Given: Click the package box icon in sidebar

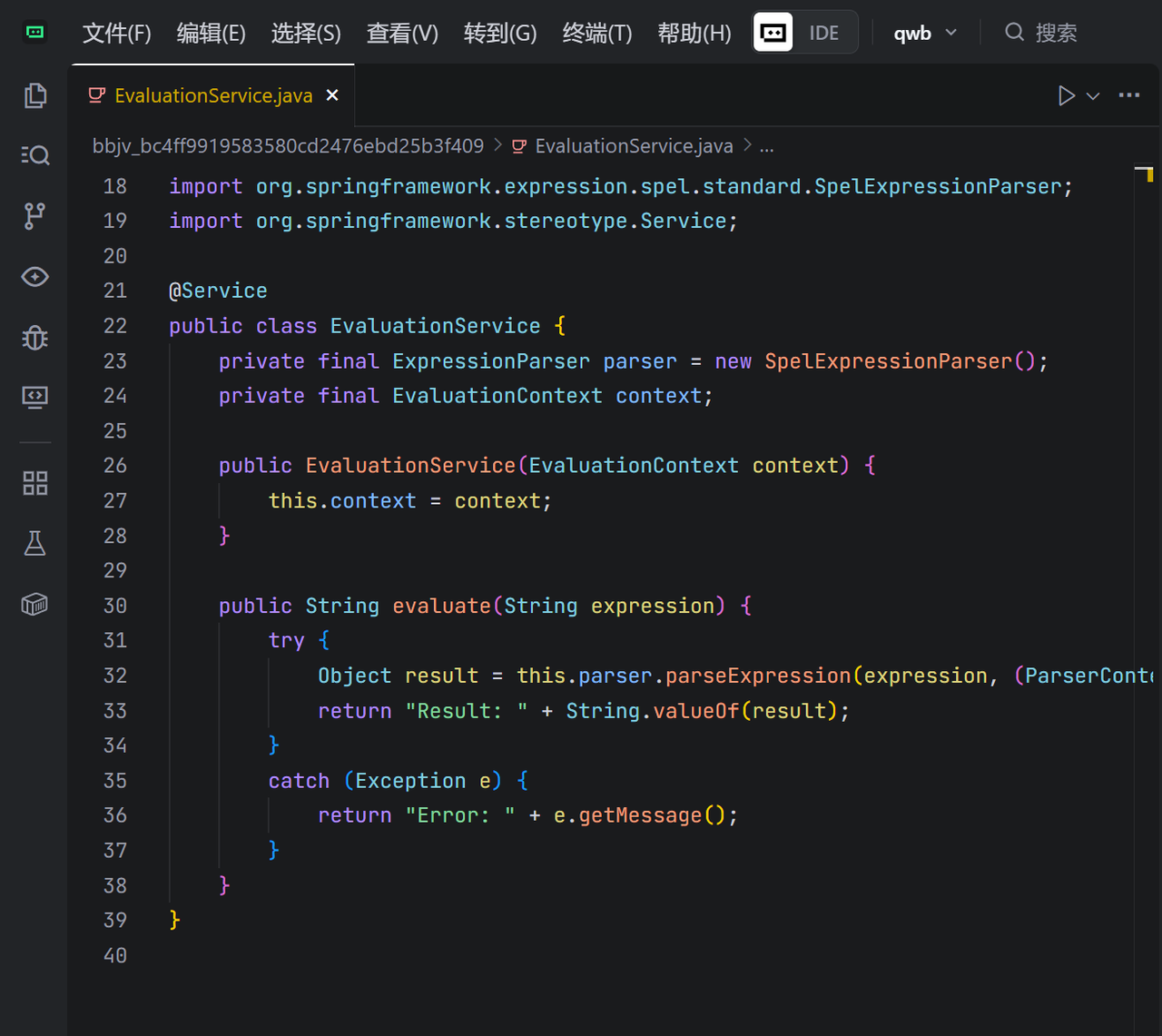Looking at the screenshot, I should pyautogui.click(x=34, y=605).
